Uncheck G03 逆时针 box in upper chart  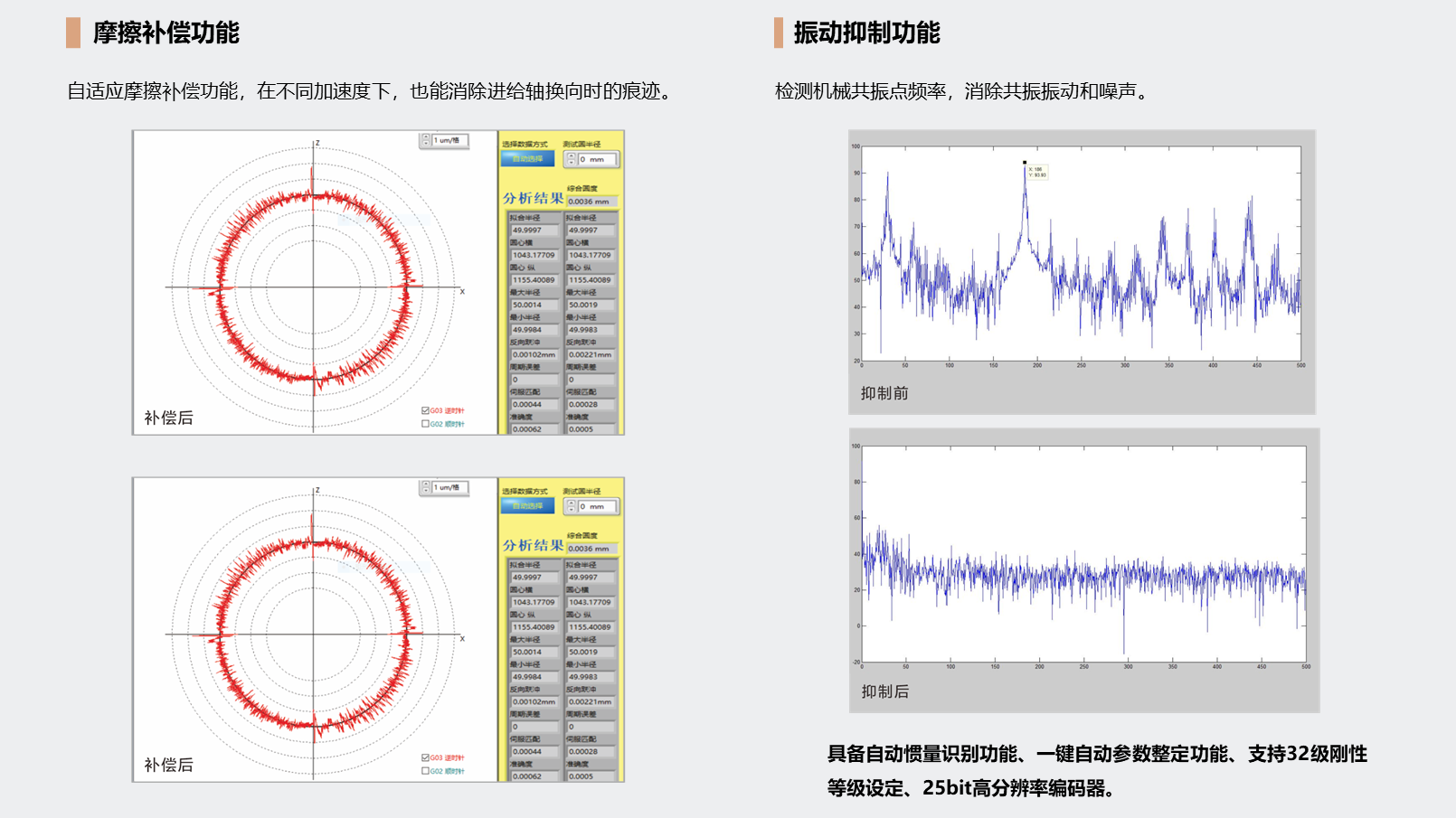click(425, 410)
